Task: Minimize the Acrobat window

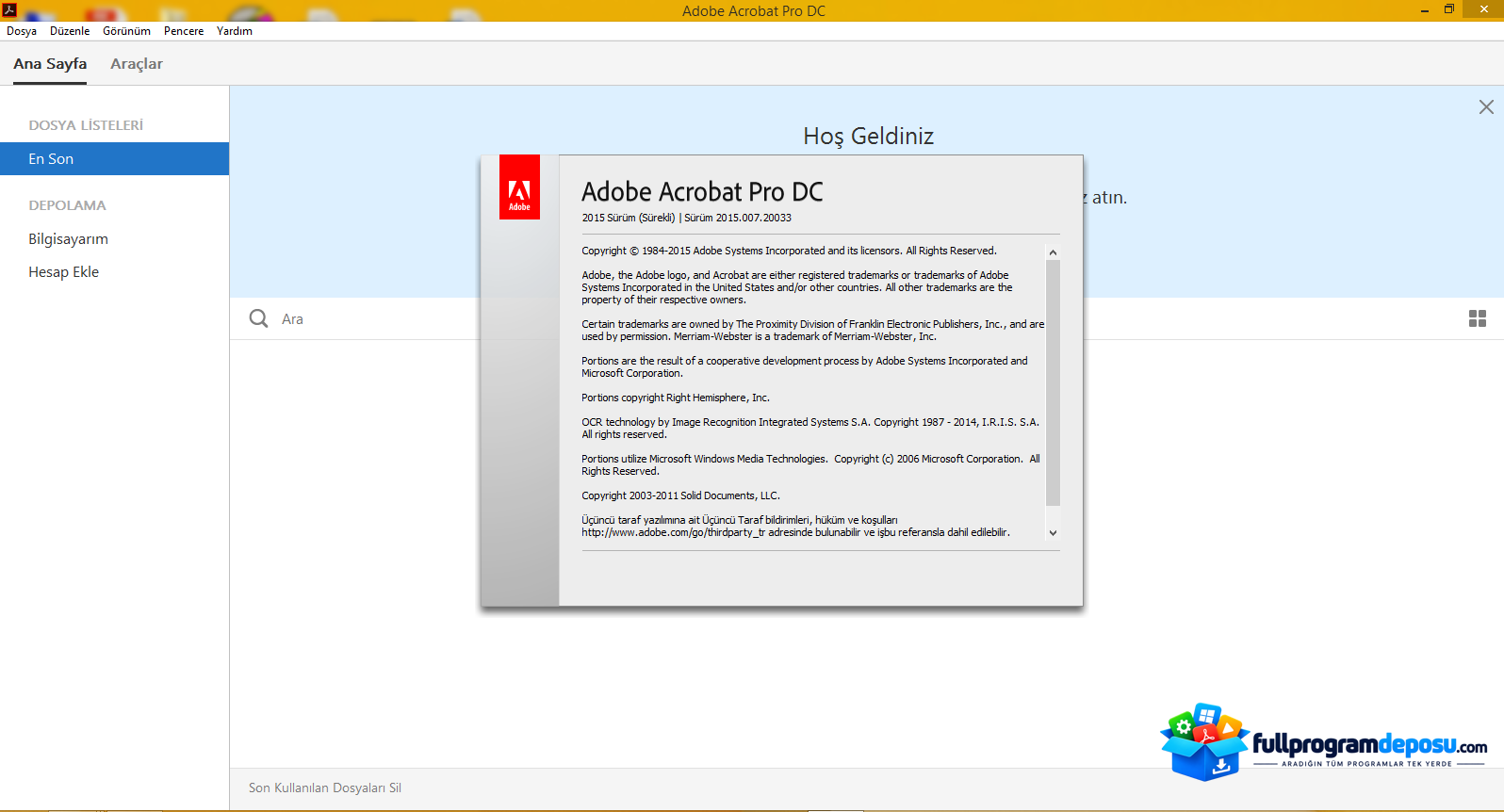Action: pyautogui.click(x=1425, y=10)
